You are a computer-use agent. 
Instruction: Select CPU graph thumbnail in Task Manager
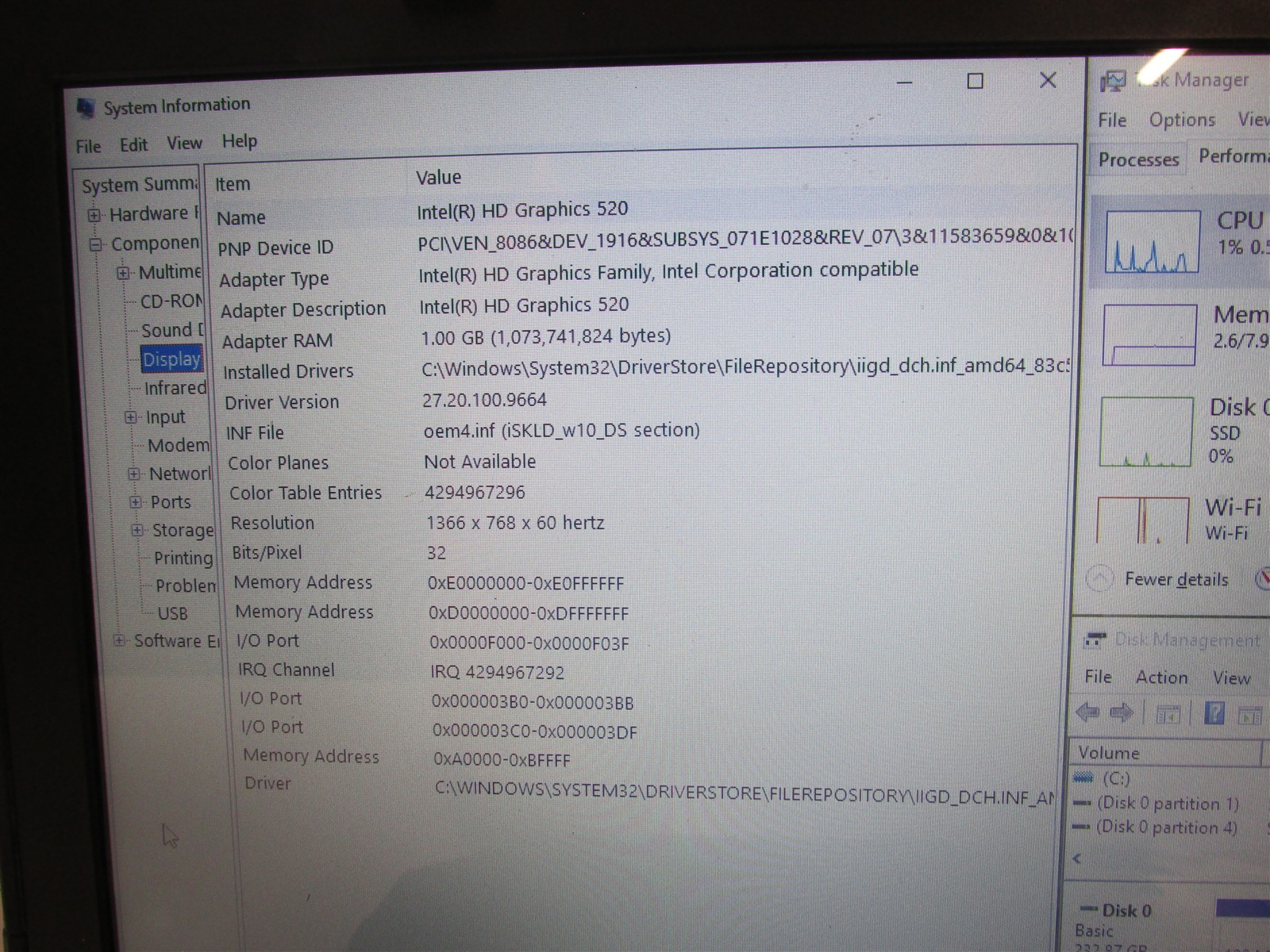[1153, 242]
